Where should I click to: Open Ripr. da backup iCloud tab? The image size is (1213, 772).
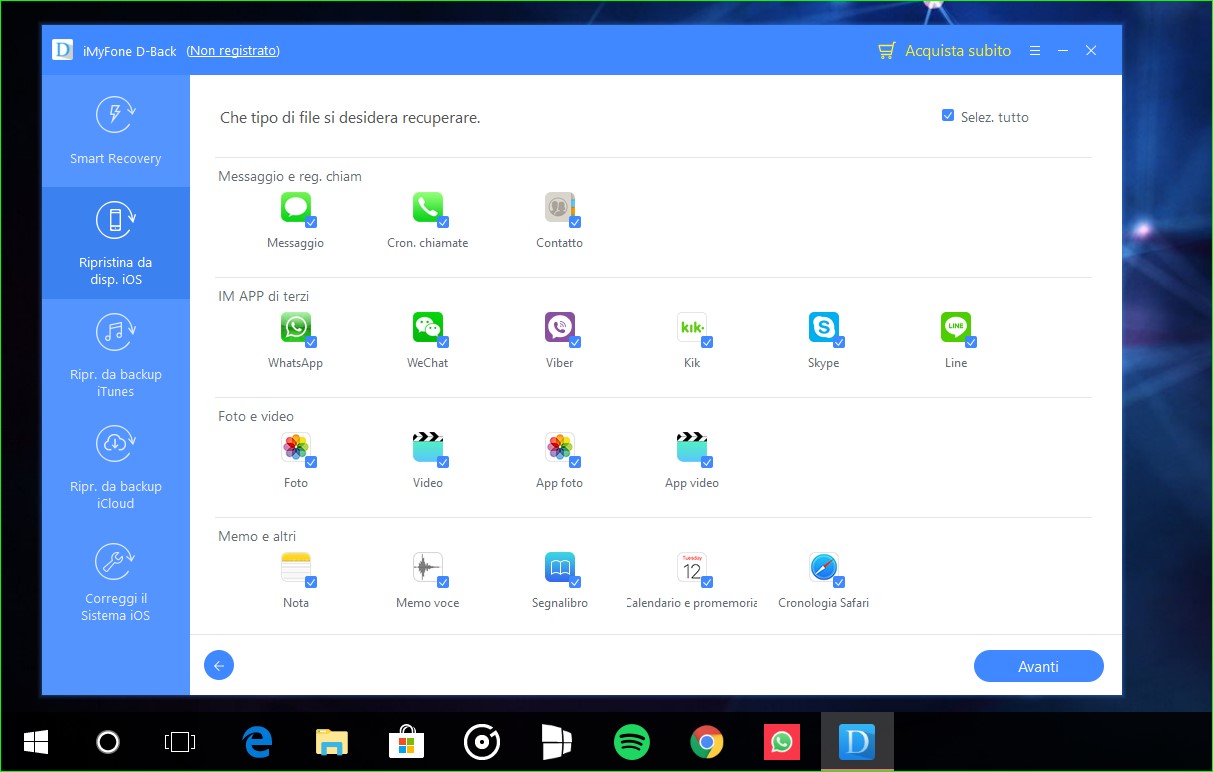click(116, 467)
